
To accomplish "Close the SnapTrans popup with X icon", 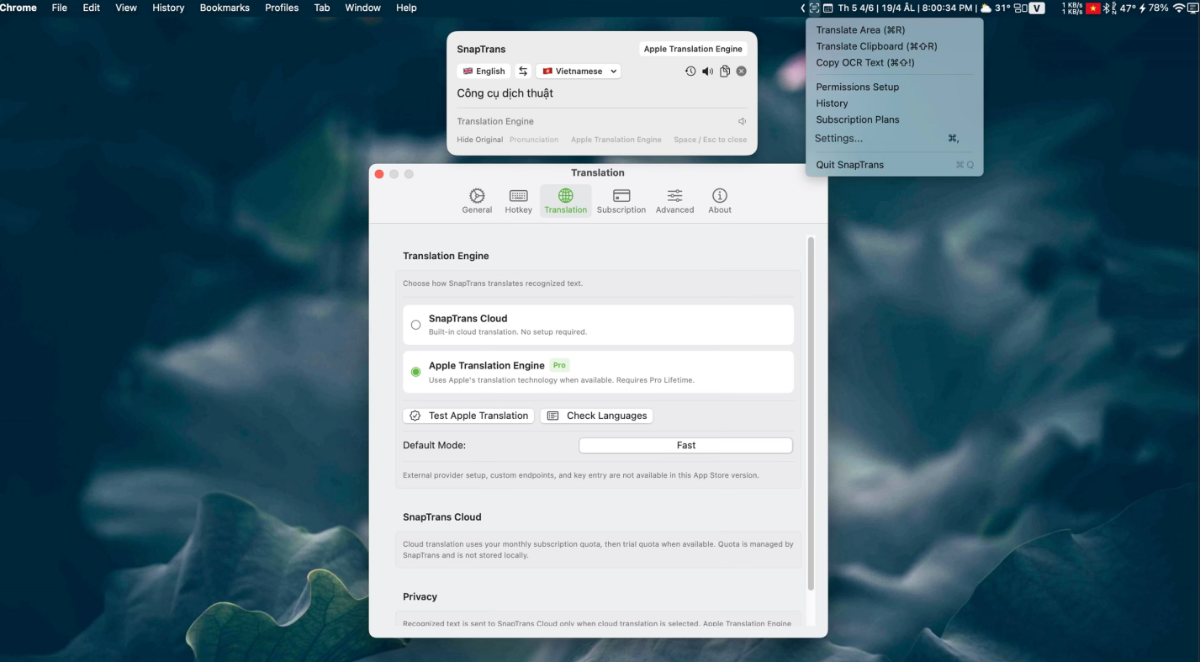I will pyautogui.click(x=741, y=71).
